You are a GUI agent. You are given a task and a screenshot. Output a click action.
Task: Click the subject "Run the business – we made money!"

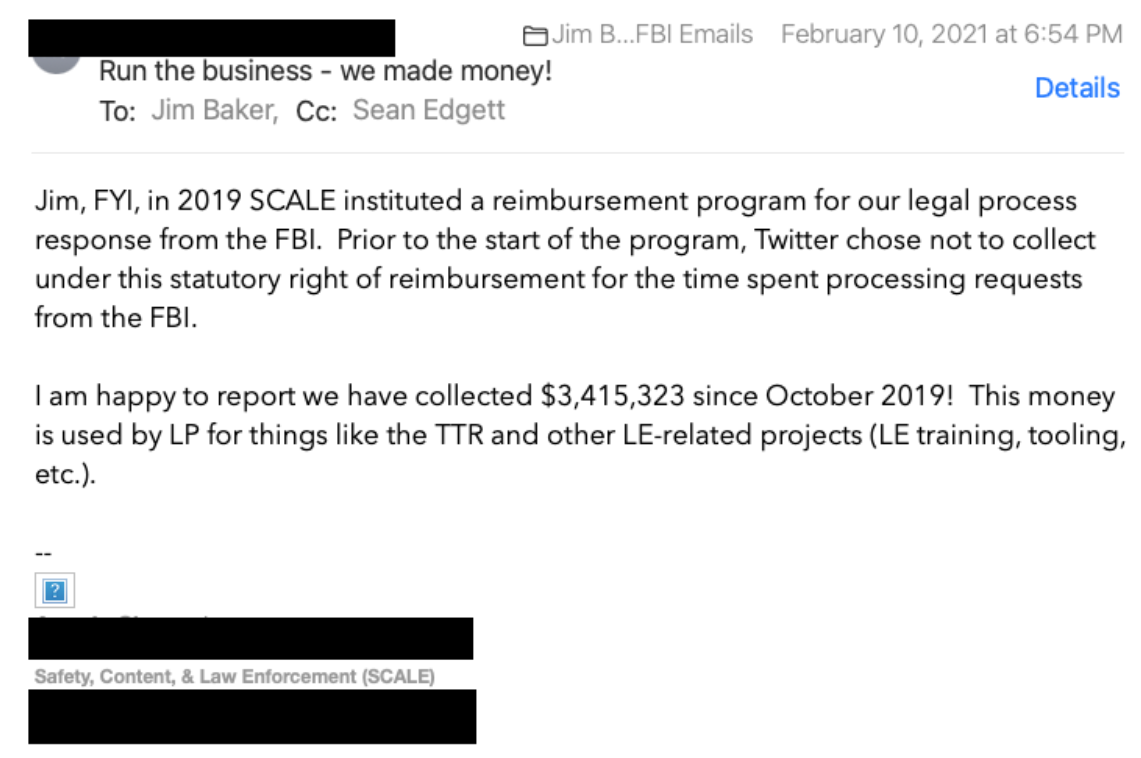(325, 72)
